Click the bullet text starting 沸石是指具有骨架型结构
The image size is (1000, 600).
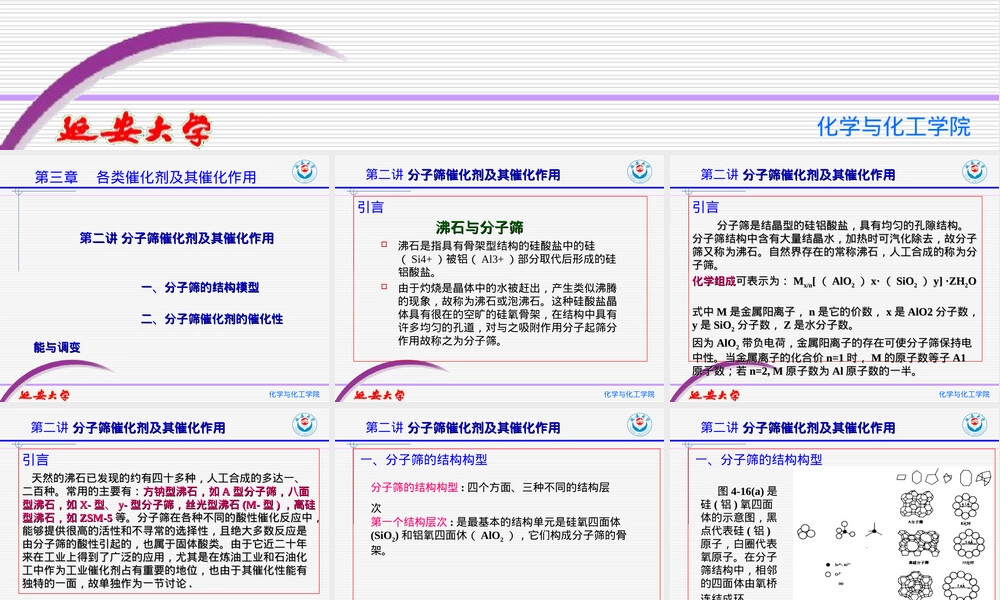pos(507,259)
